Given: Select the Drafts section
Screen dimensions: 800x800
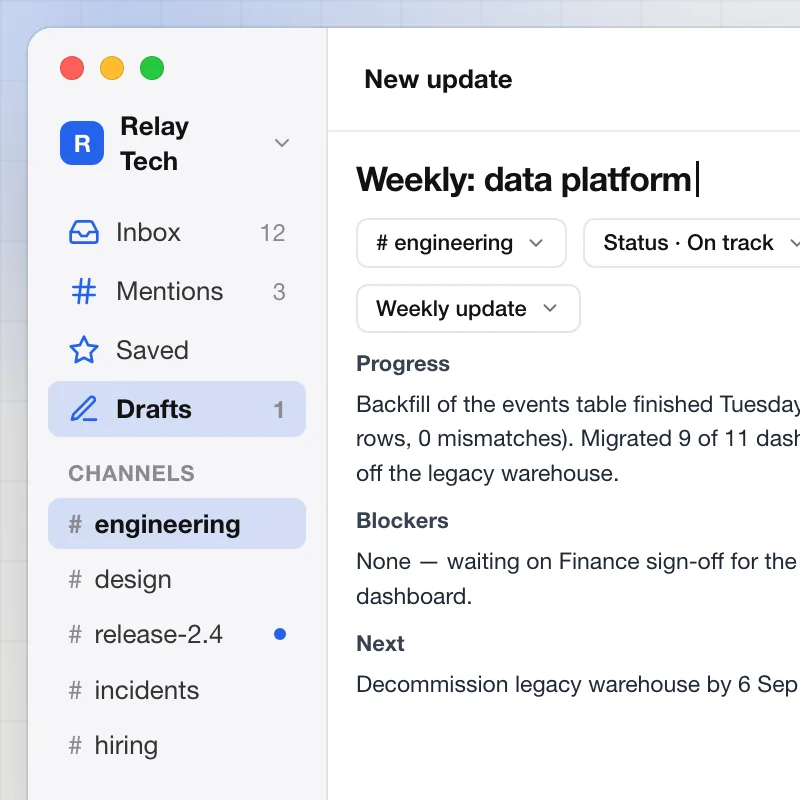Looking at the screenshot, I should click(x=177, y=409).
